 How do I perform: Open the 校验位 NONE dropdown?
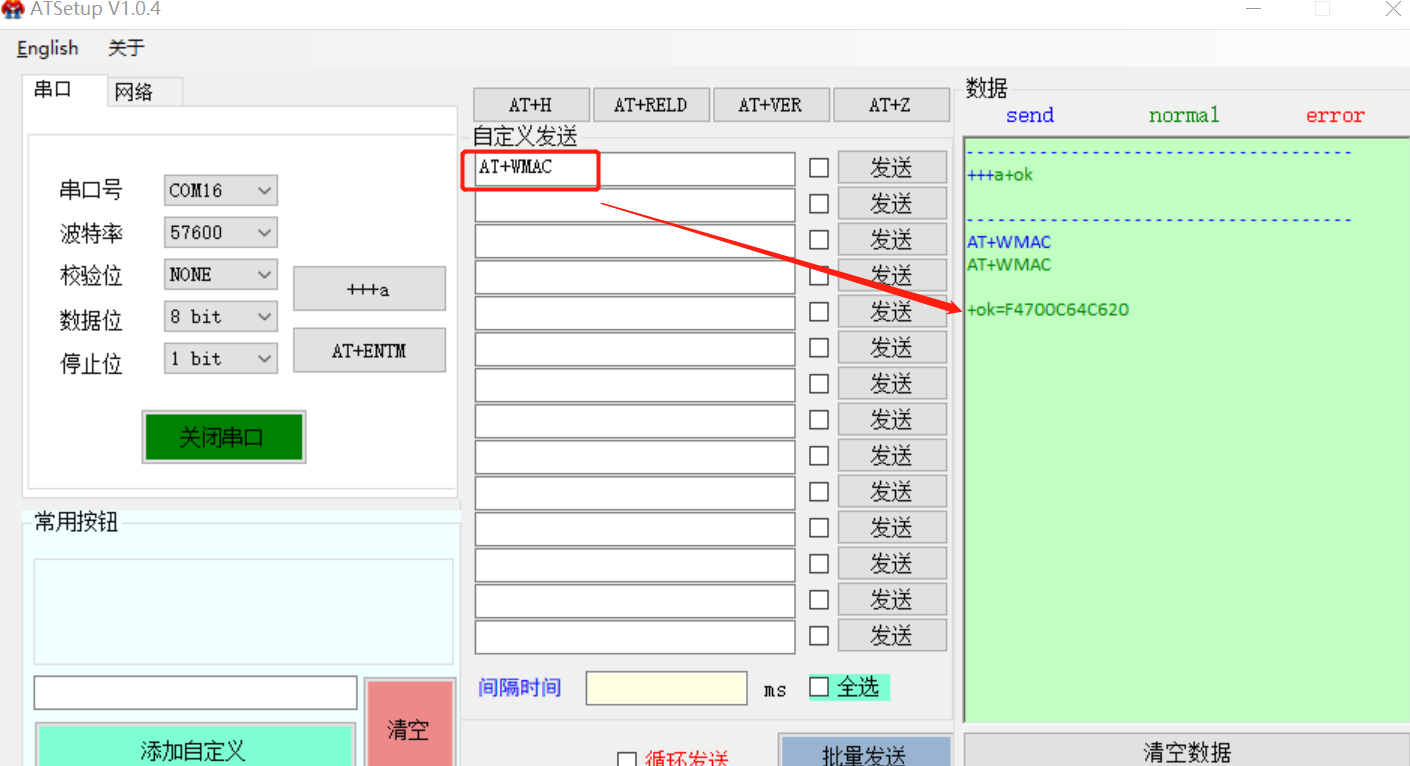pyautogui.click(x=220, y=274)
